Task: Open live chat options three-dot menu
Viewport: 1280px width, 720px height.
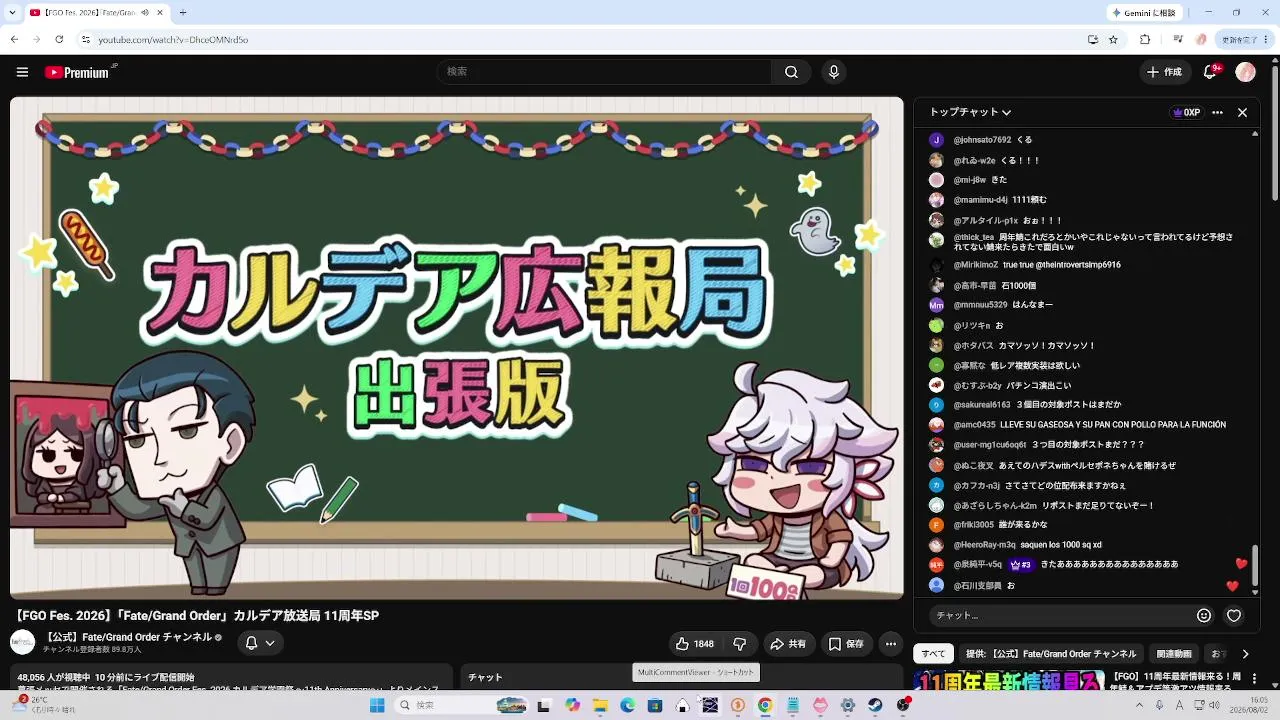Action: pos(1217,113)
